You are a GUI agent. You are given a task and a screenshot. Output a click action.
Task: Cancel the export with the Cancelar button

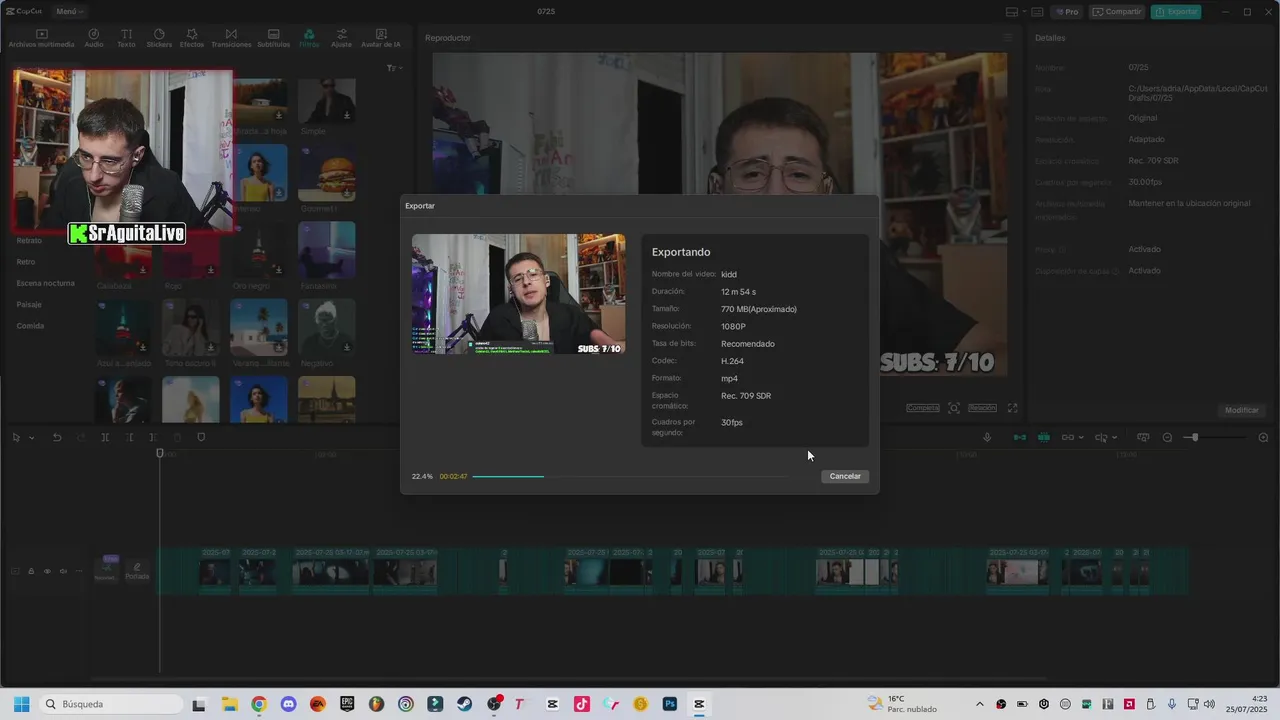pyautogui.click(x=845, y=476)
